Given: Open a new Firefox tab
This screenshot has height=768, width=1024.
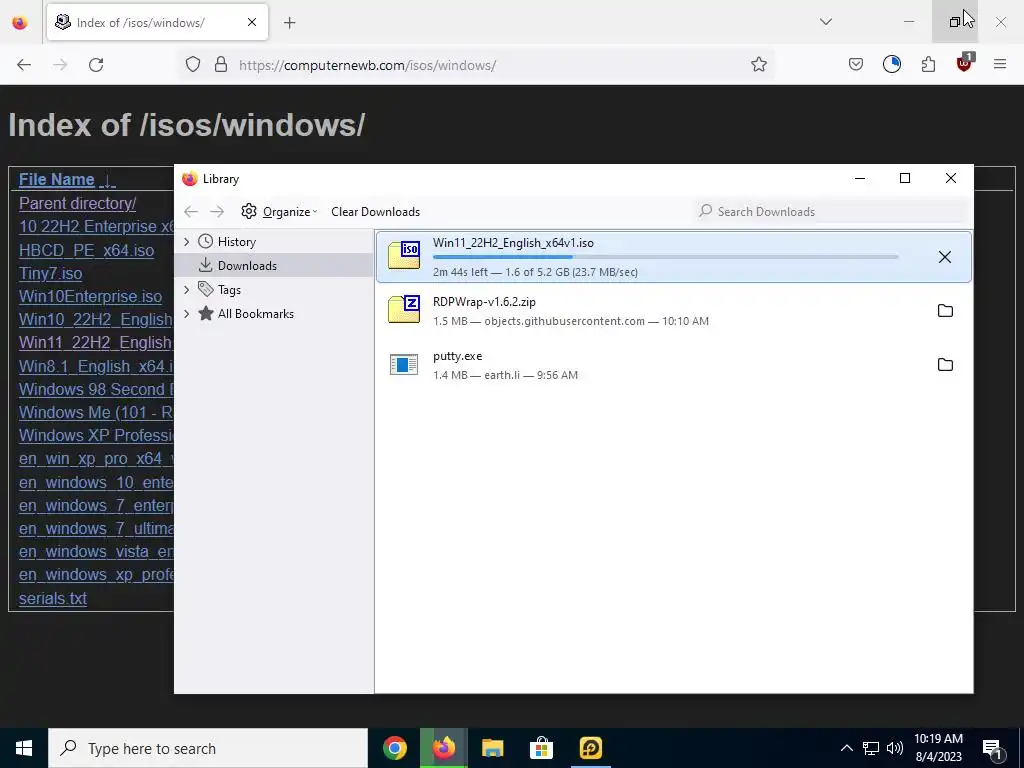Looking at the screenshot, I should [x=290, y=23].
